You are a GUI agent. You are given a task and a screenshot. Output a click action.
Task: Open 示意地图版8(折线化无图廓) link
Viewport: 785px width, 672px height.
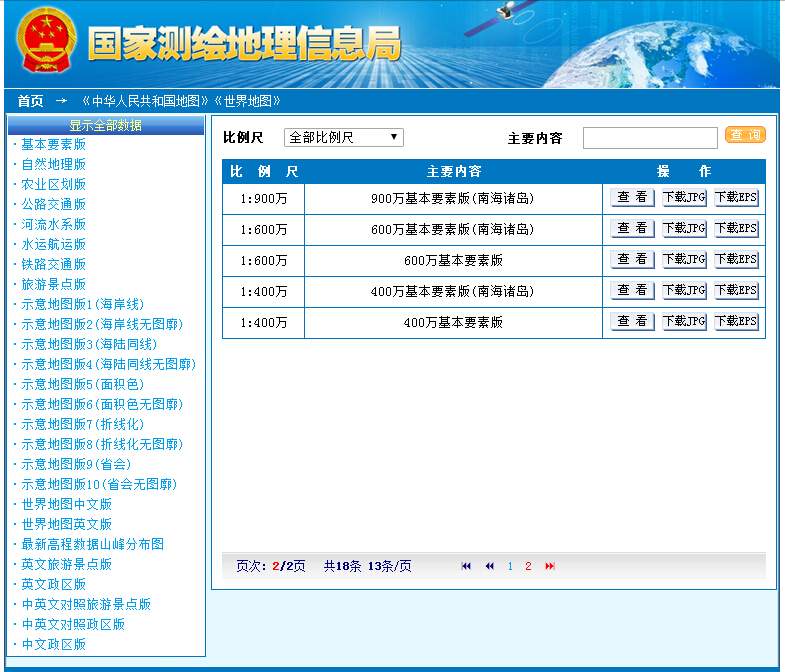click(x=102, y=445)
